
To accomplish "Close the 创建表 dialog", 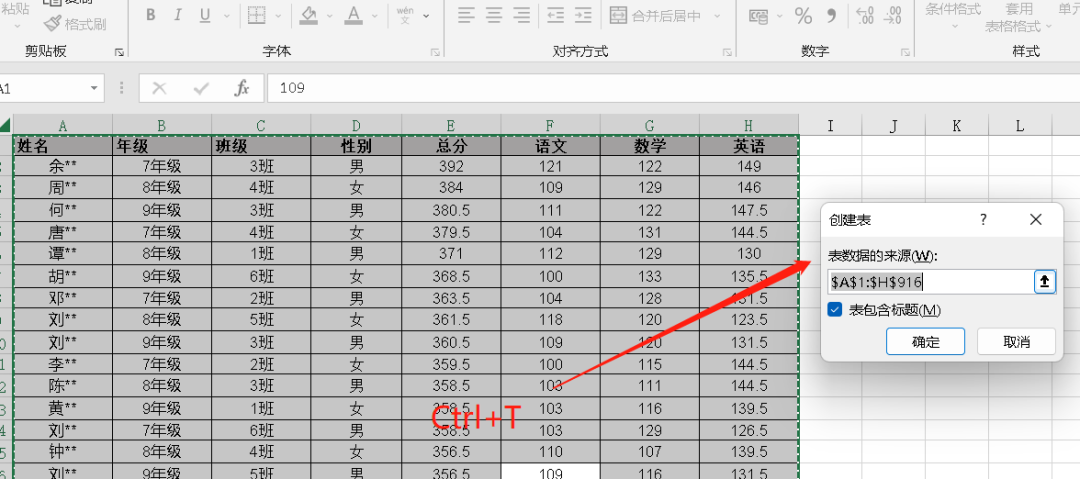I will click(1035, 220).
